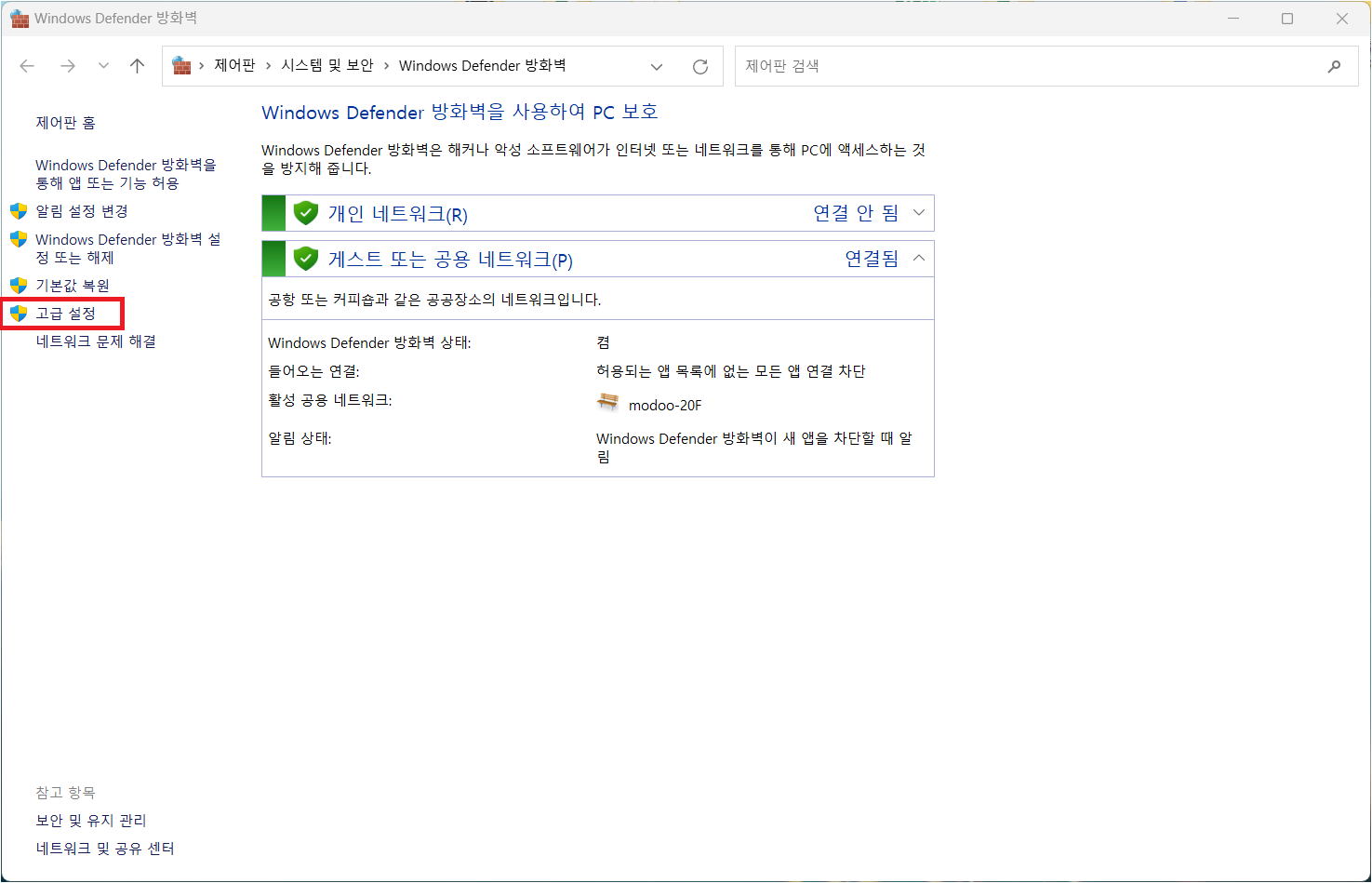
Task: Open 보안 및 유지 관리 link
Action: (91, 821)
